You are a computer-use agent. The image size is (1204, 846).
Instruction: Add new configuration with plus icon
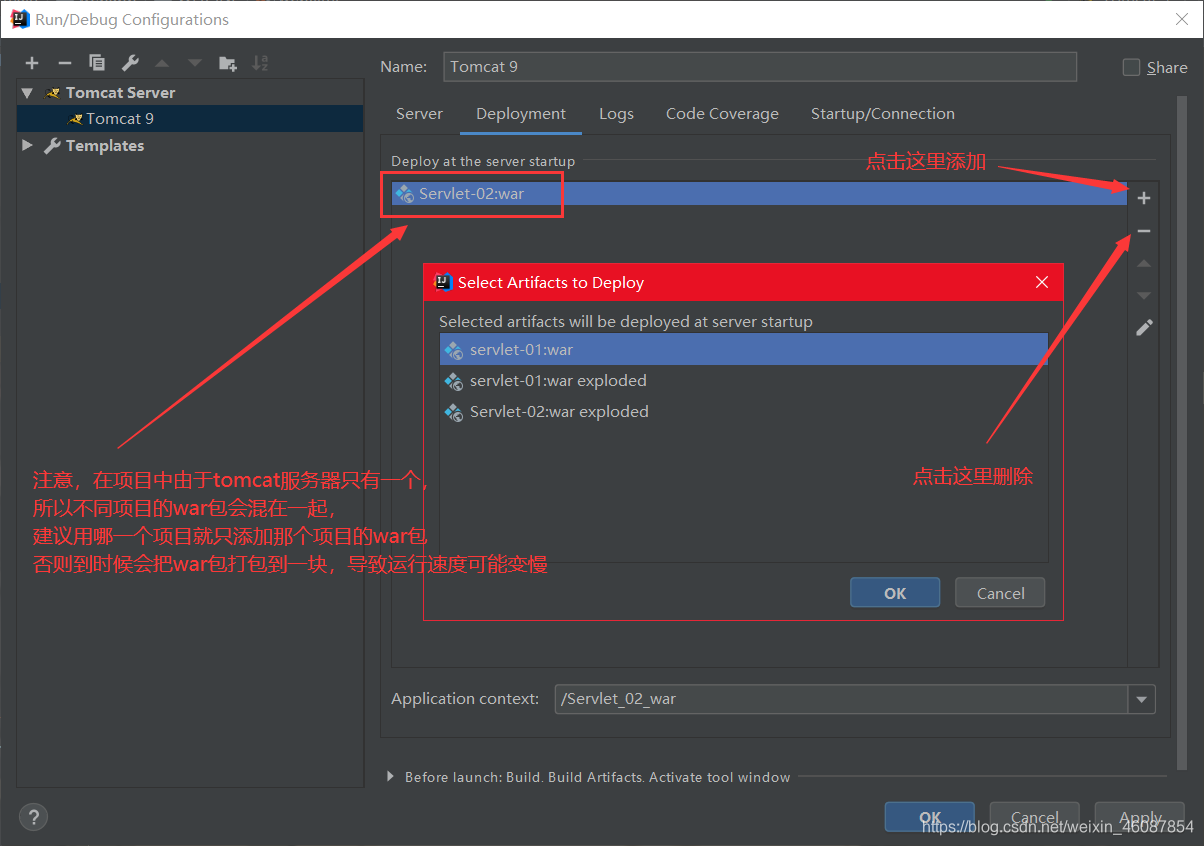(32, 63)
